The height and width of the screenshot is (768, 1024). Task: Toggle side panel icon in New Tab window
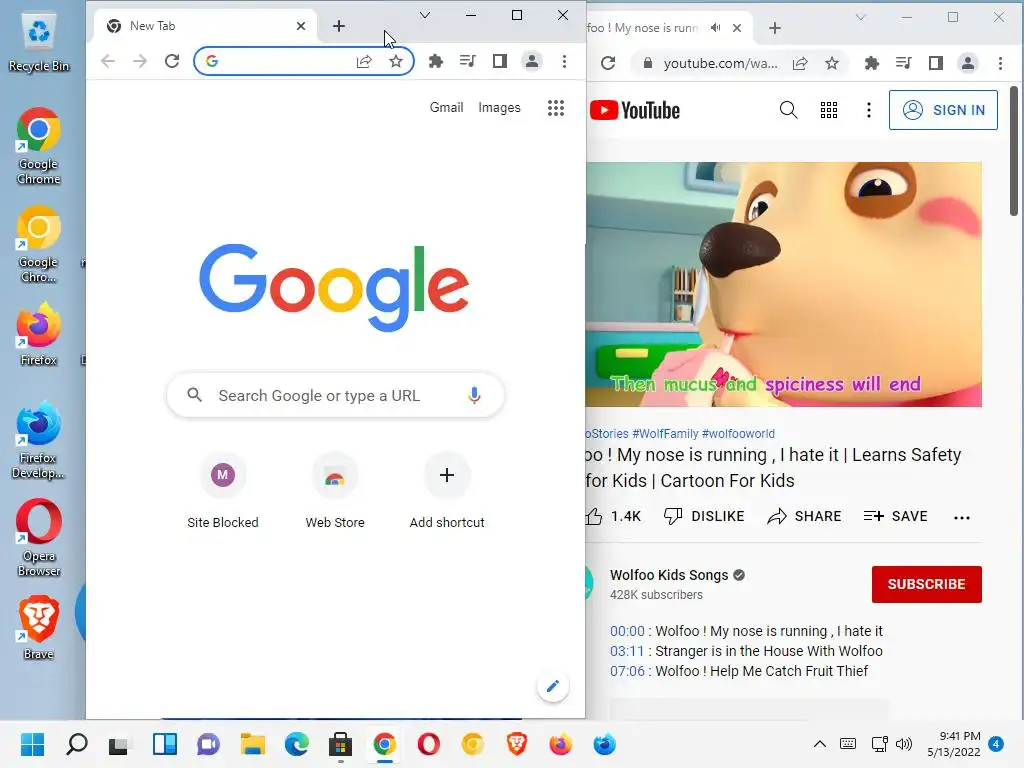tap(500, 61)
